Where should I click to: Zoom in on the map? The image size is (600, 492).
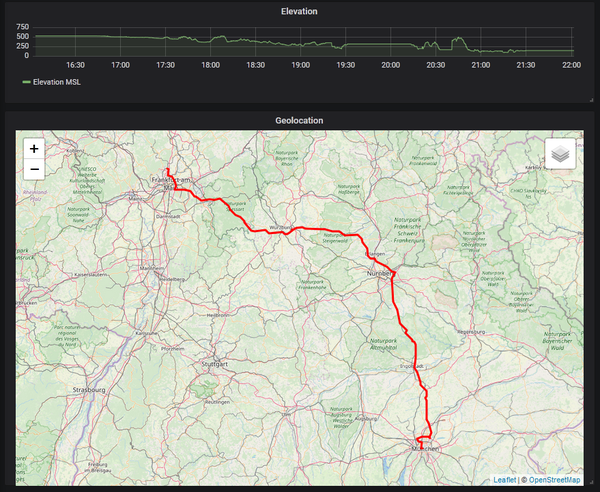(34, 148)
